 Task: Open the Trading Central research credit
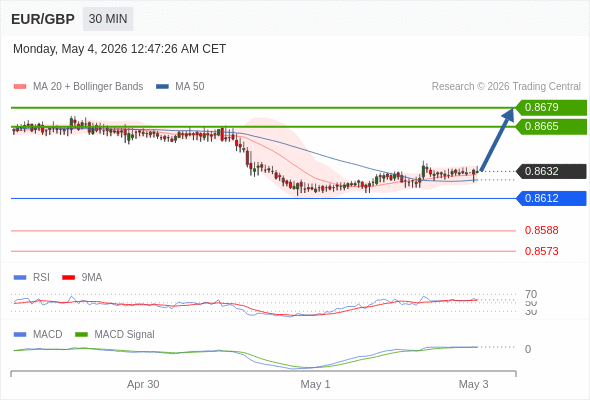tap(506, 87)
